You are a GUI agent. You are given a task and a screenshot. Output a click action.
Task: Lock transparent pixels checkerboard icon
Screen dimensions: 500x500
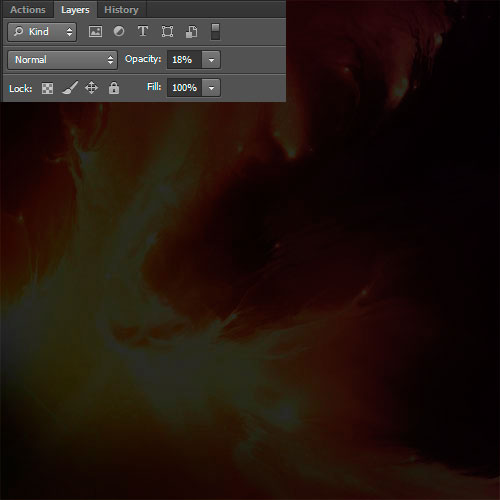(x=47, y=88)
